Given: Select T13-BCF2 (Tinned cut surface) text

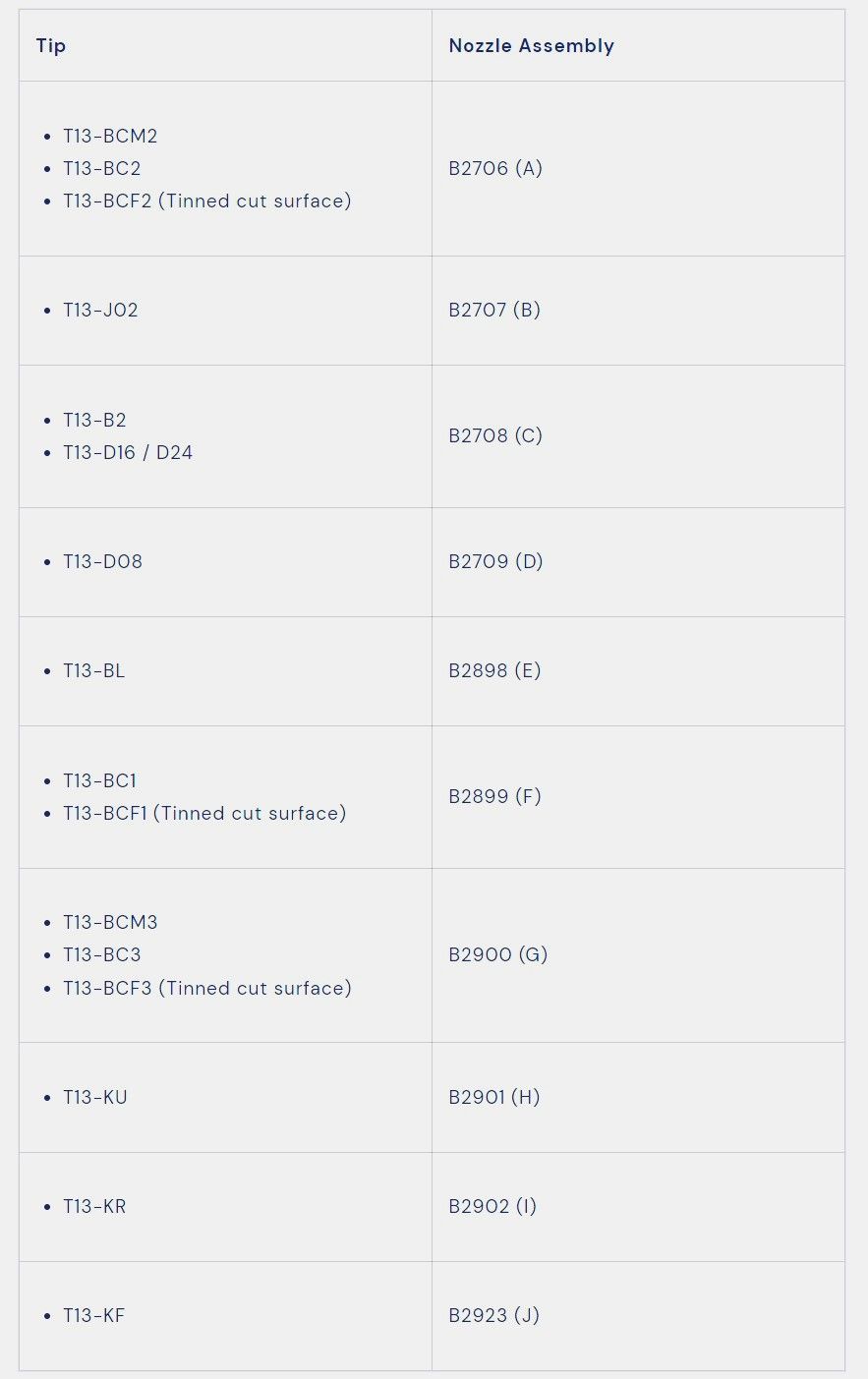Looking at the screenshot, I should pyautogui.click(x=206, y=201).
